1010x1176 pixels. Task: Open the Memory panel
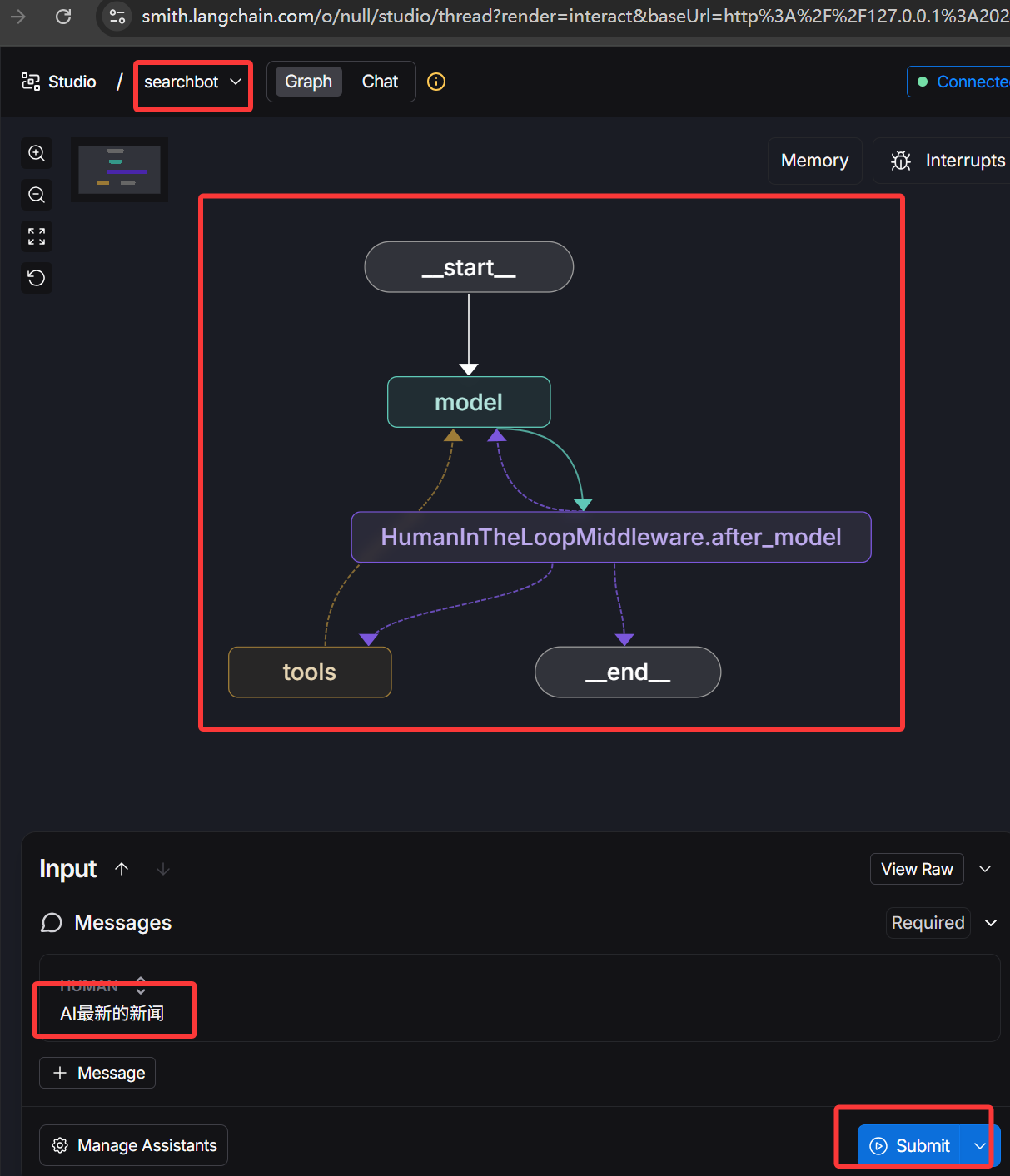(x=814, y=161)
